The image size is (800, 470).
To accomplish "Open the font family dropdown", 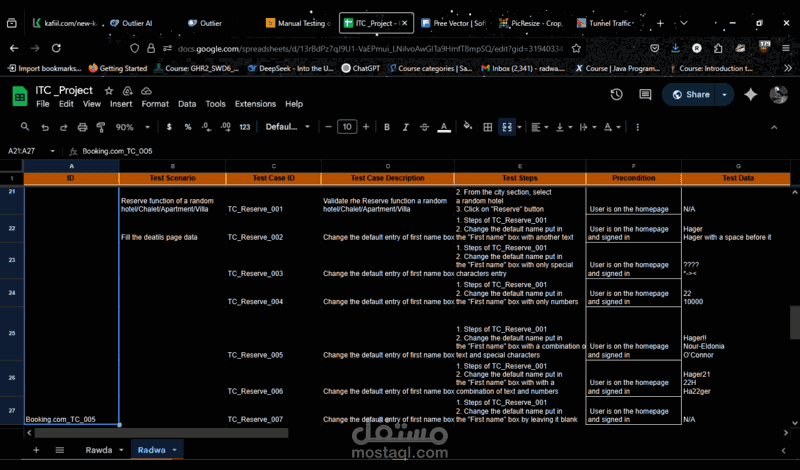I will pos(287,127).
